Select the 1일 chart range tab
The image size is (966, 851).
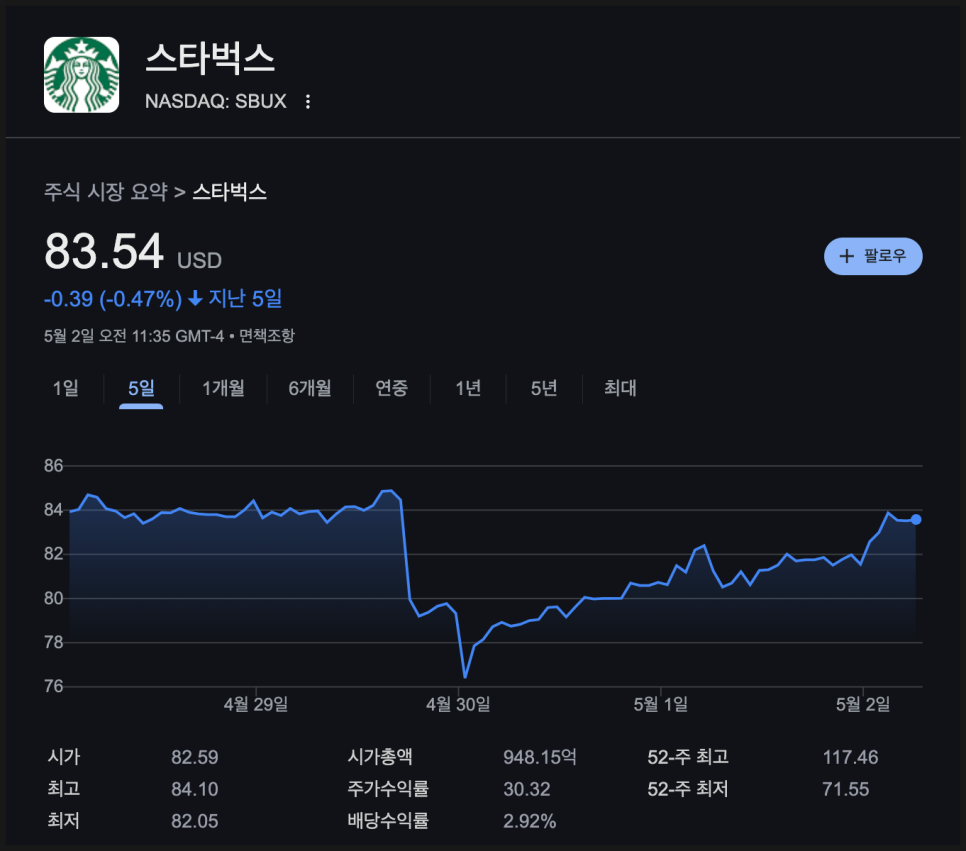pos(65,388)
